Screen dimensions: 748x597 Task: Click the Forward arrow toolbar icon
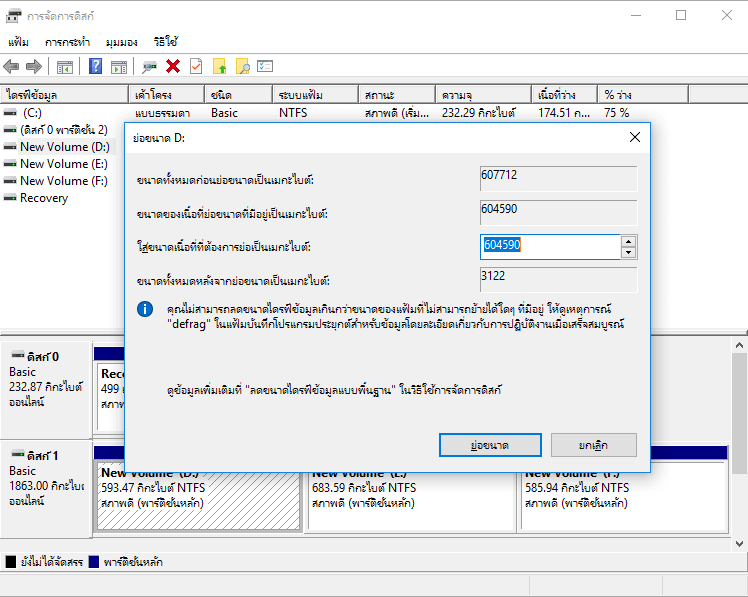pos(34,66)
